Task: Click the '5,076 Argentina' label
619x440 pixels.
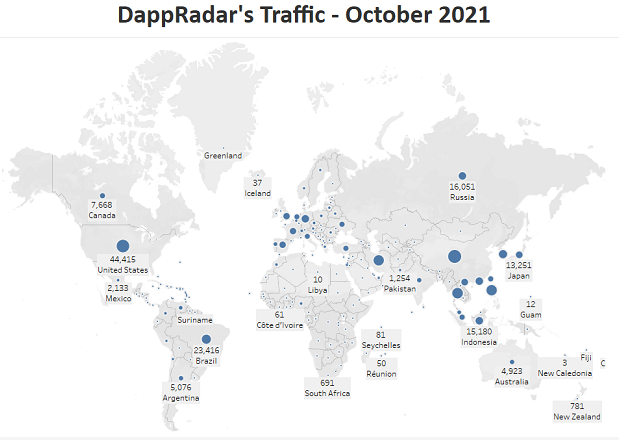Action: pos(181,393)
